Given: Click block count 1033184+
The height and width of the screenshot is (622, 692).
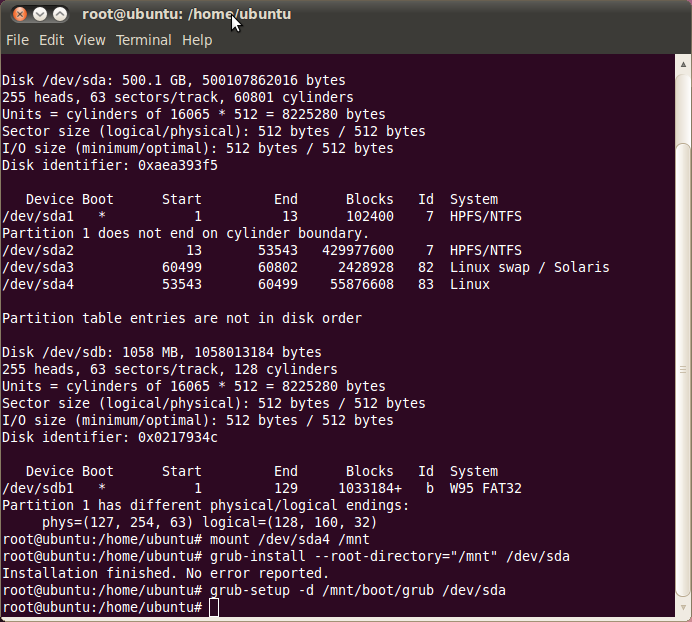Looking at the screenshot, I should tap(370, 488).
